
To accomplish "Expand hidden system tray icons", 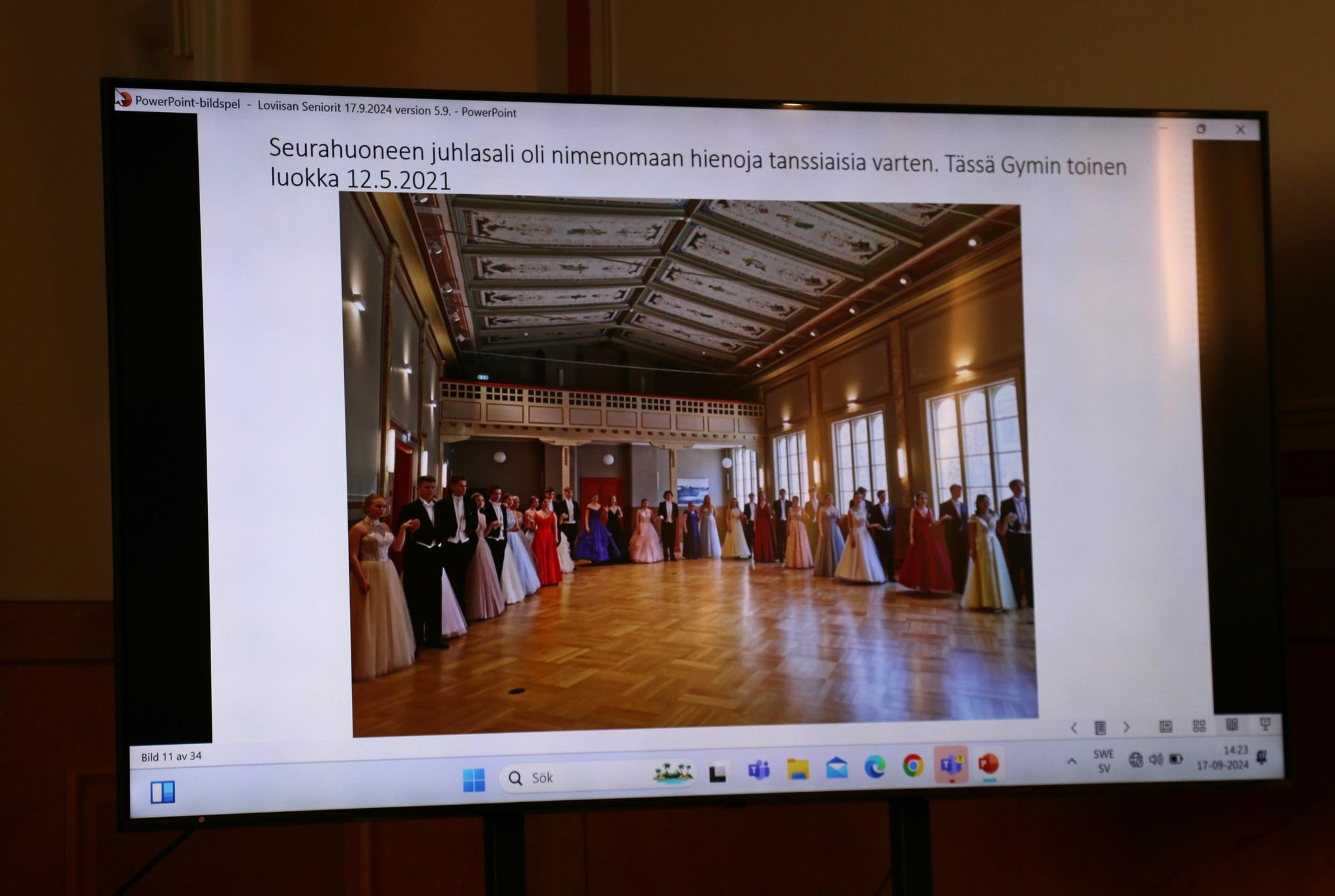I will (1072, 761).
